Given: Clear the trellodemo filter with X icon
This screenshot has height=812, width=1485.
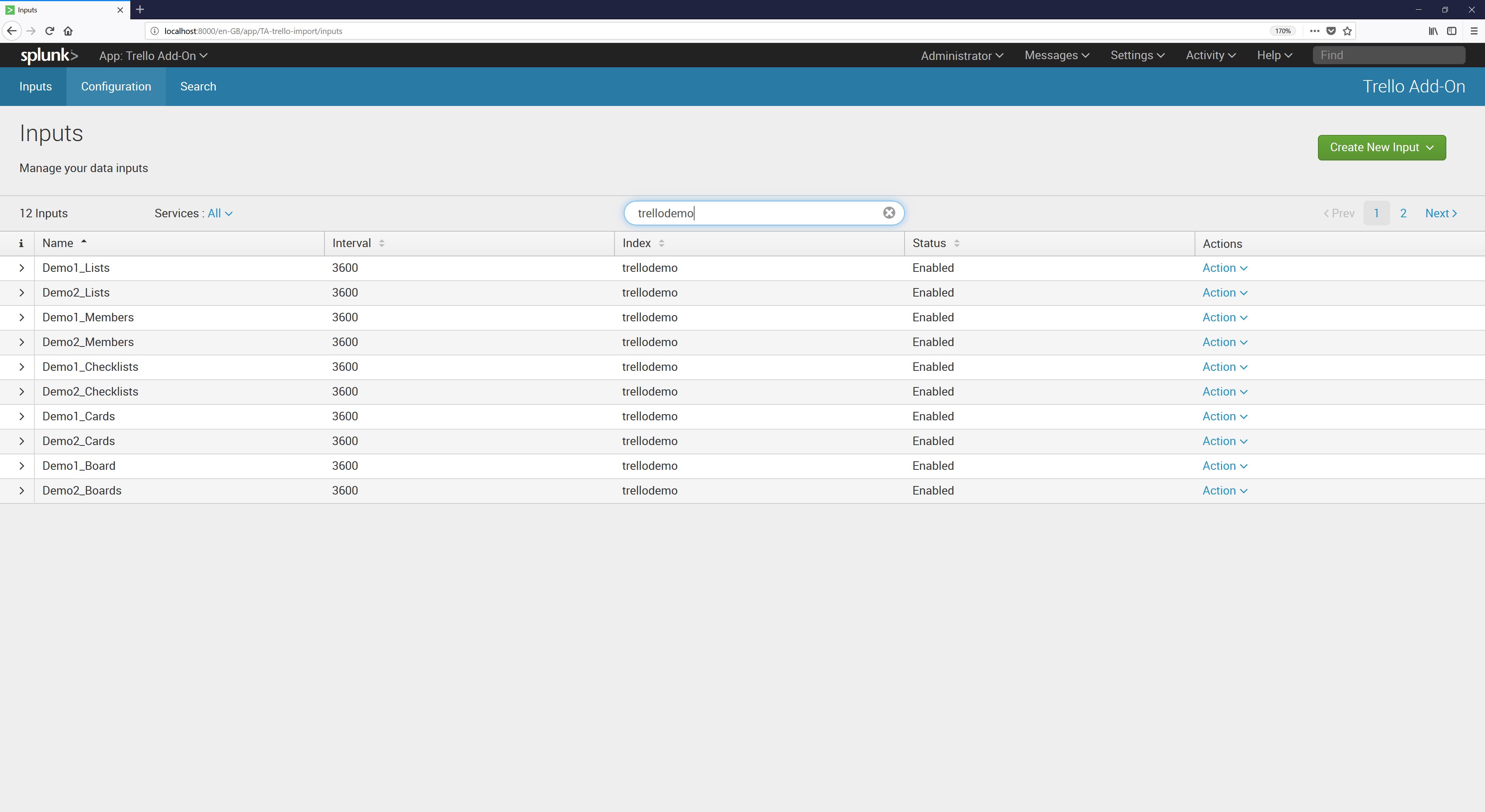Looking at the screenshot, I should click(x=889, y=213).
